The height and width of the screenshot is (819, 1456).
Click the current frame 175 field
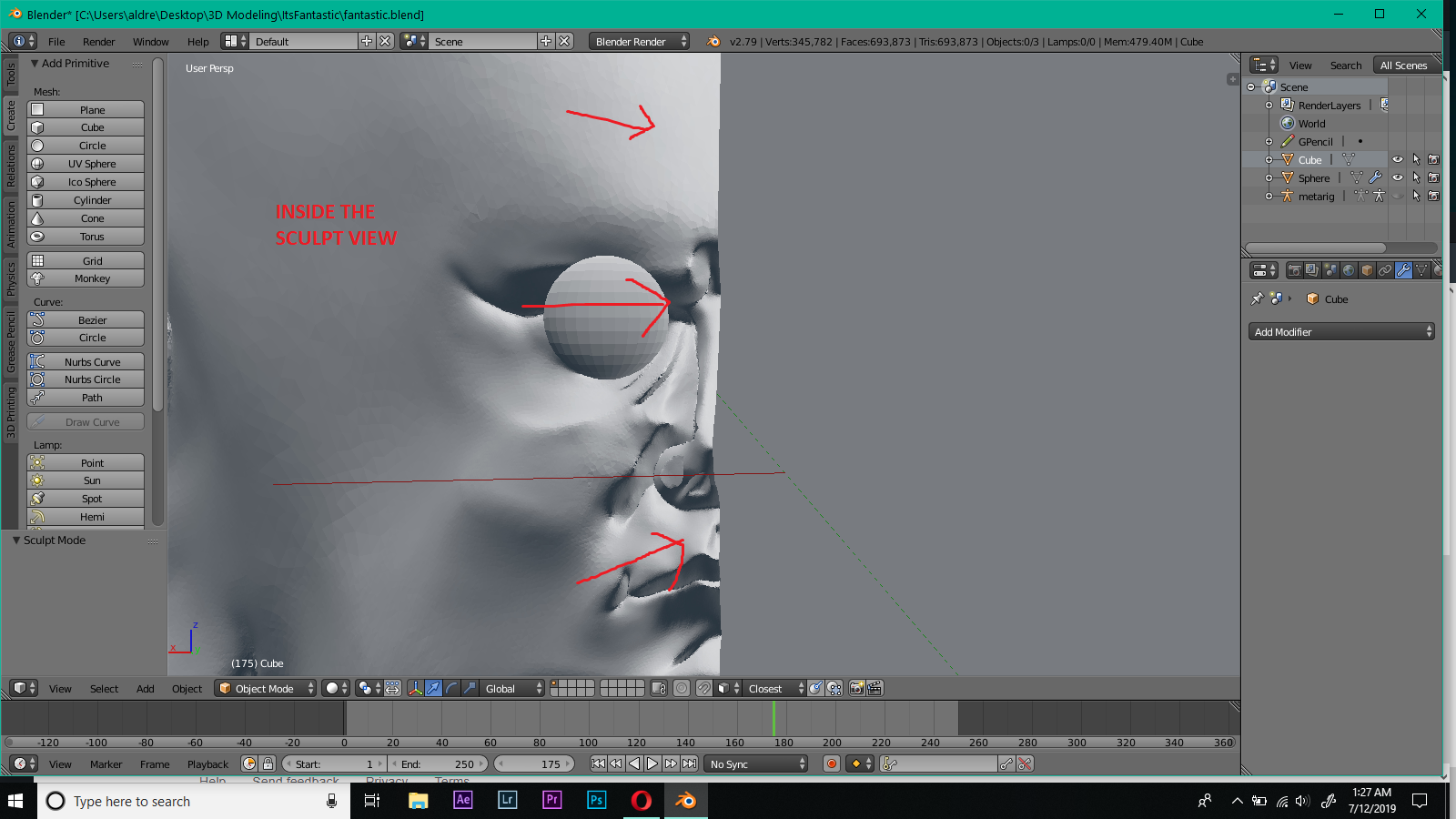pos(534,763)
